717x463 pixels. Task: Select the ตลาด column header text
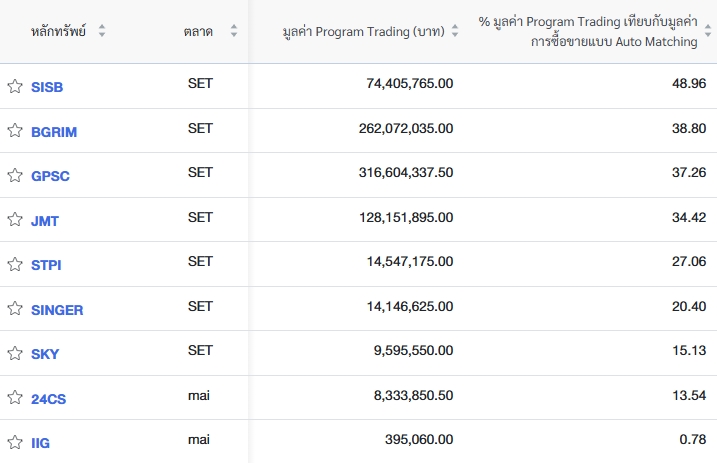coord(198,32)
